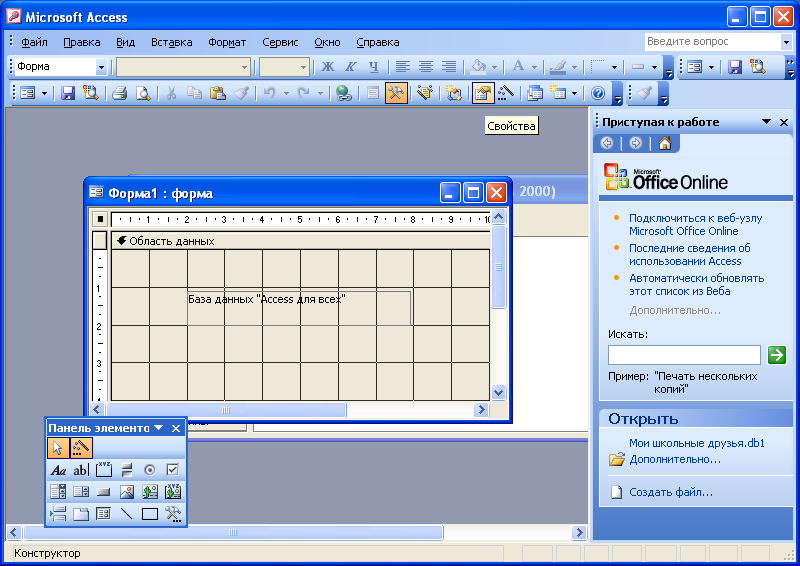The height and width of the screenshot is (566, 800).
Task: Toggle the Свойства (Properties) button
Action: click(x=483, y=93)
